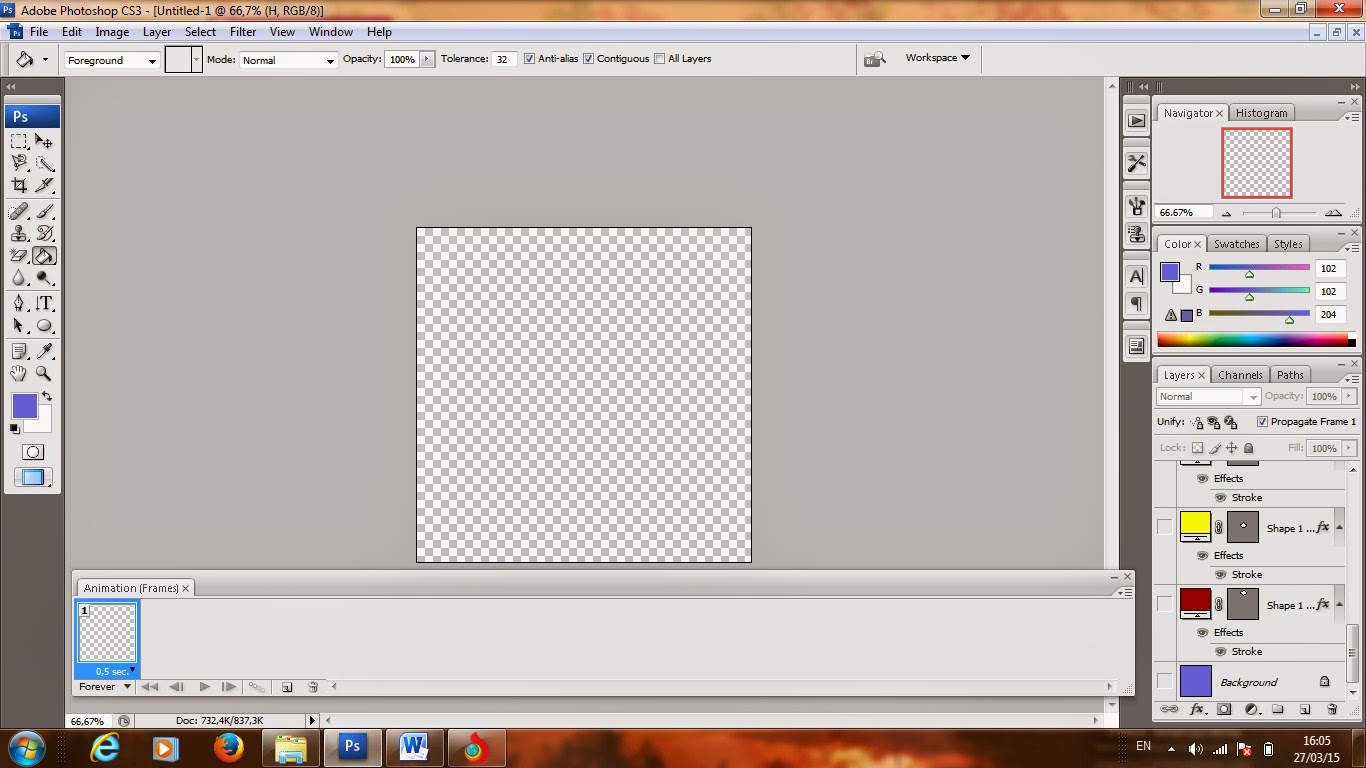1366x768 pixels.
Task: Create a new group folder in Layers
Action: point(1278,709)
